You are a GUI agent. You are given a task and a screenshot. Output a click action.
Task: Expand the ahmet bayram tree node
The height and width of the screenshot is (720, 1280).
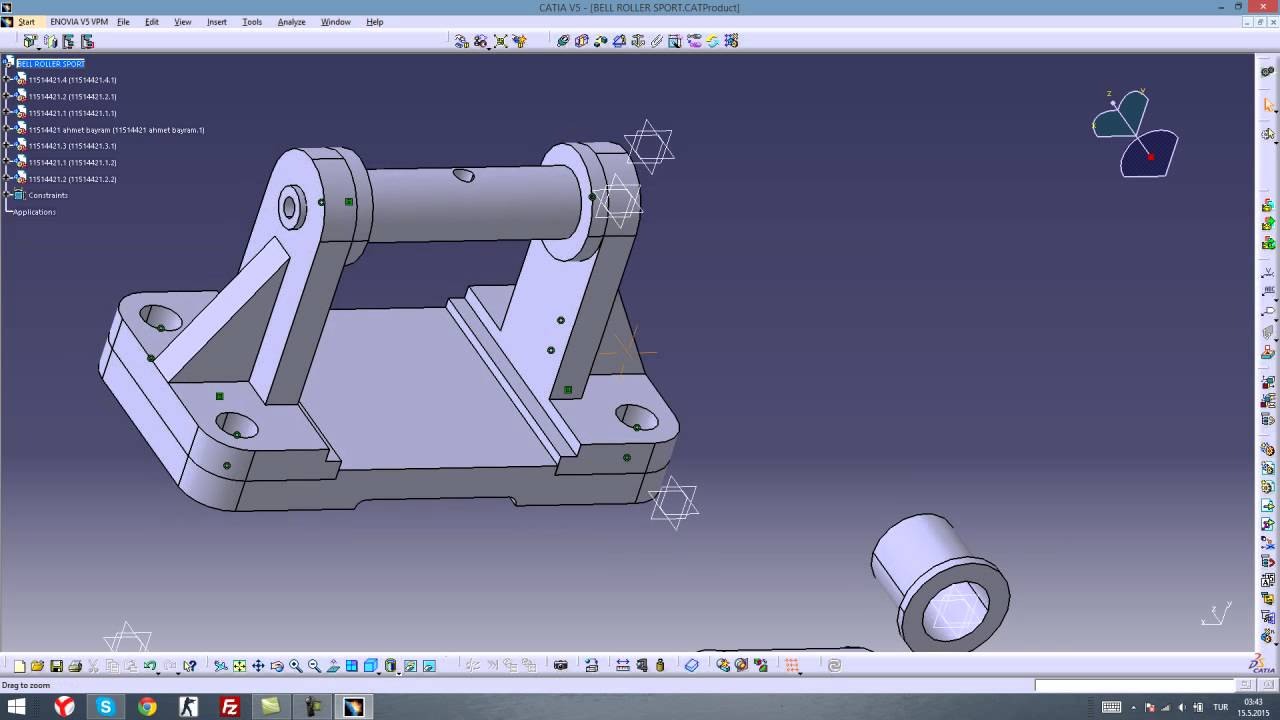pyautogui.click(x=7, y=129)
